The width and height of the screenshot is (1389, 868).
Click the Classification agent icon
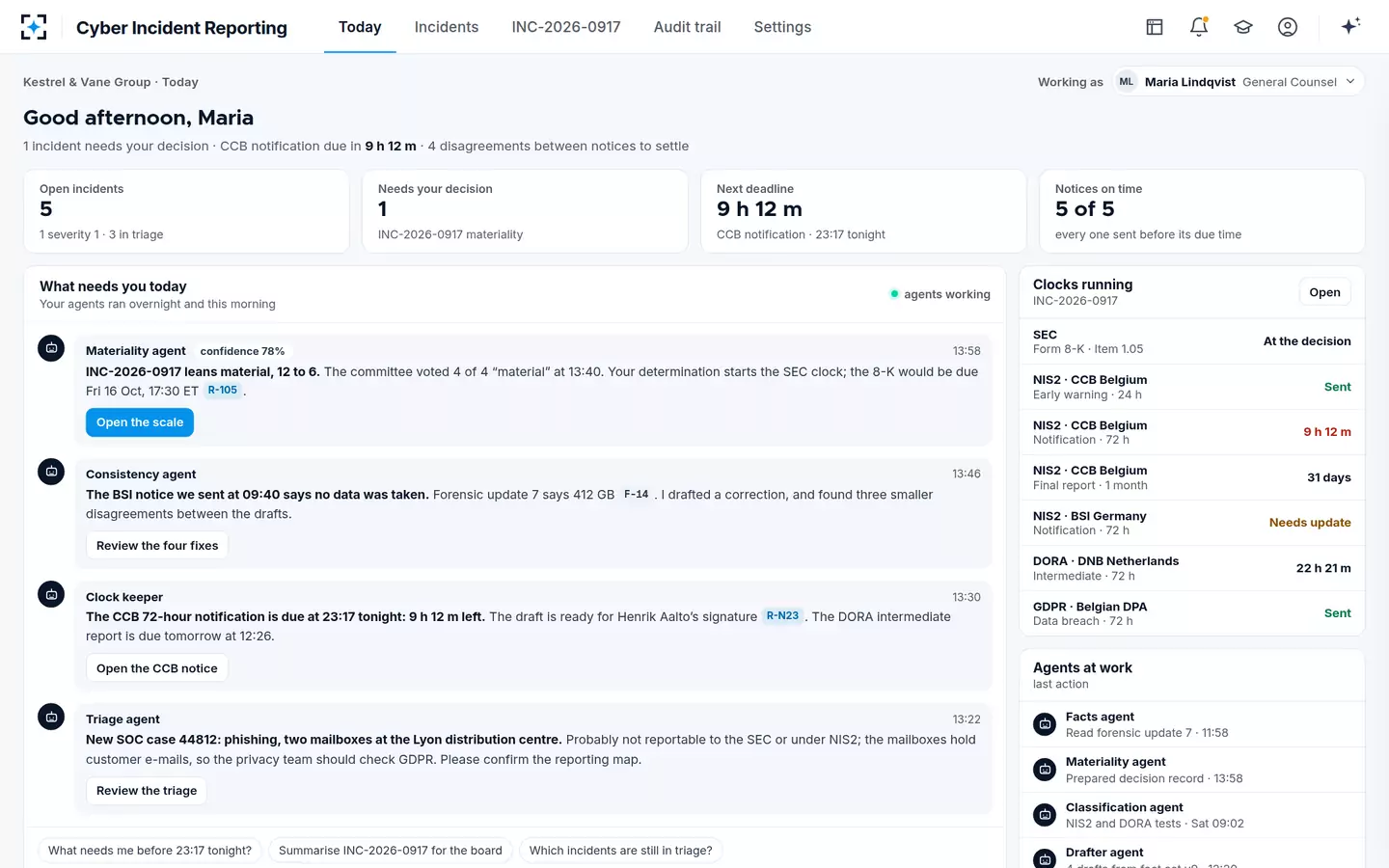1045,815
